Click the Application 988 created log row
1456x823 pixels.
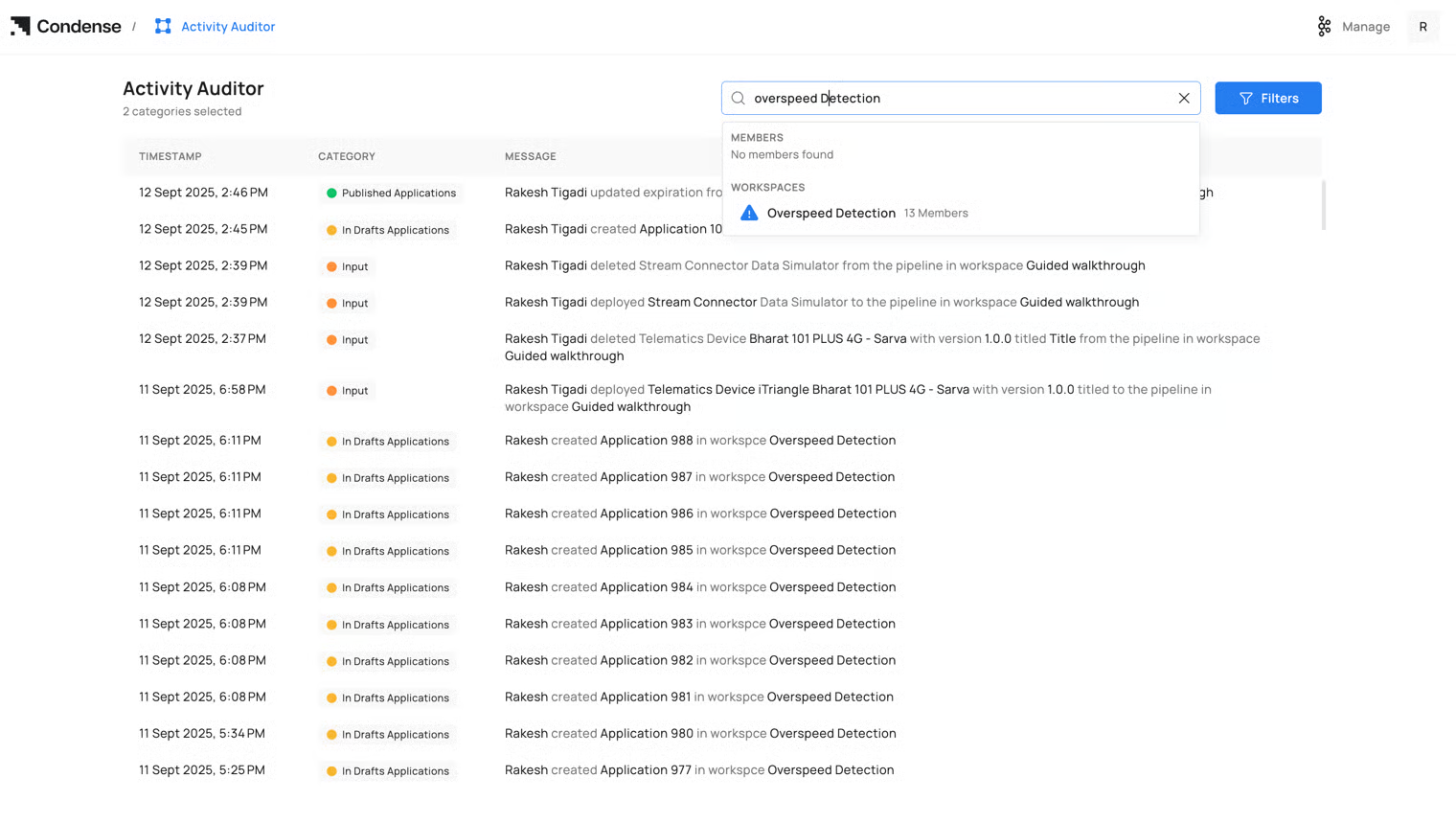coord(699,441)
